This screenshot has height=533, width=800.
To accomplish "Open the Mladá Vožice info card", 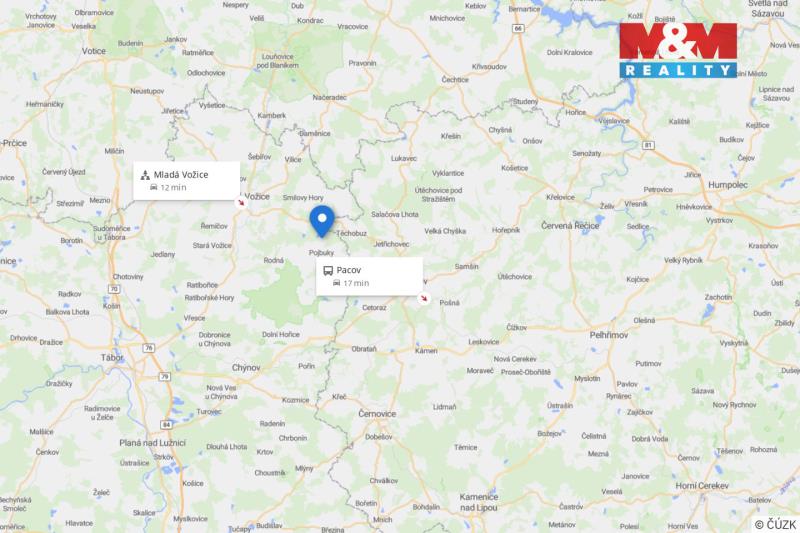I will (x=186, y=181).
